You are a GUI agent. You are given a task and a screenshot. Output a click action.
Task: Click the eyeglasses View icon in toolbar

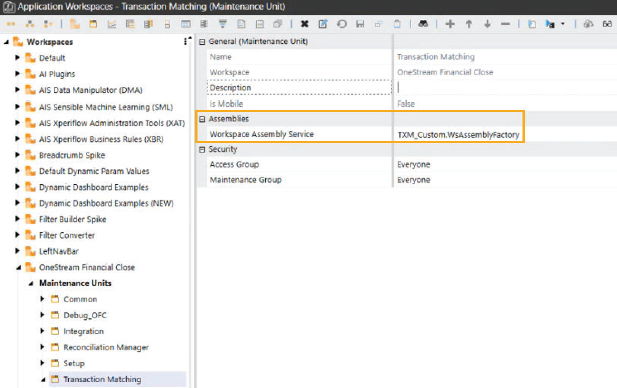[x=607, y=24]
